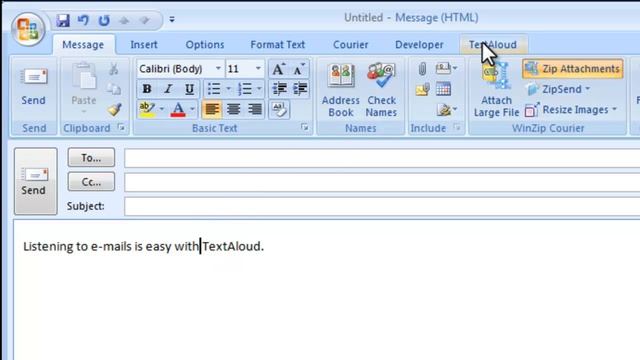Click the Shrink Font icon
The width and height of the screenshot is (640, 360).
[299, 69]
